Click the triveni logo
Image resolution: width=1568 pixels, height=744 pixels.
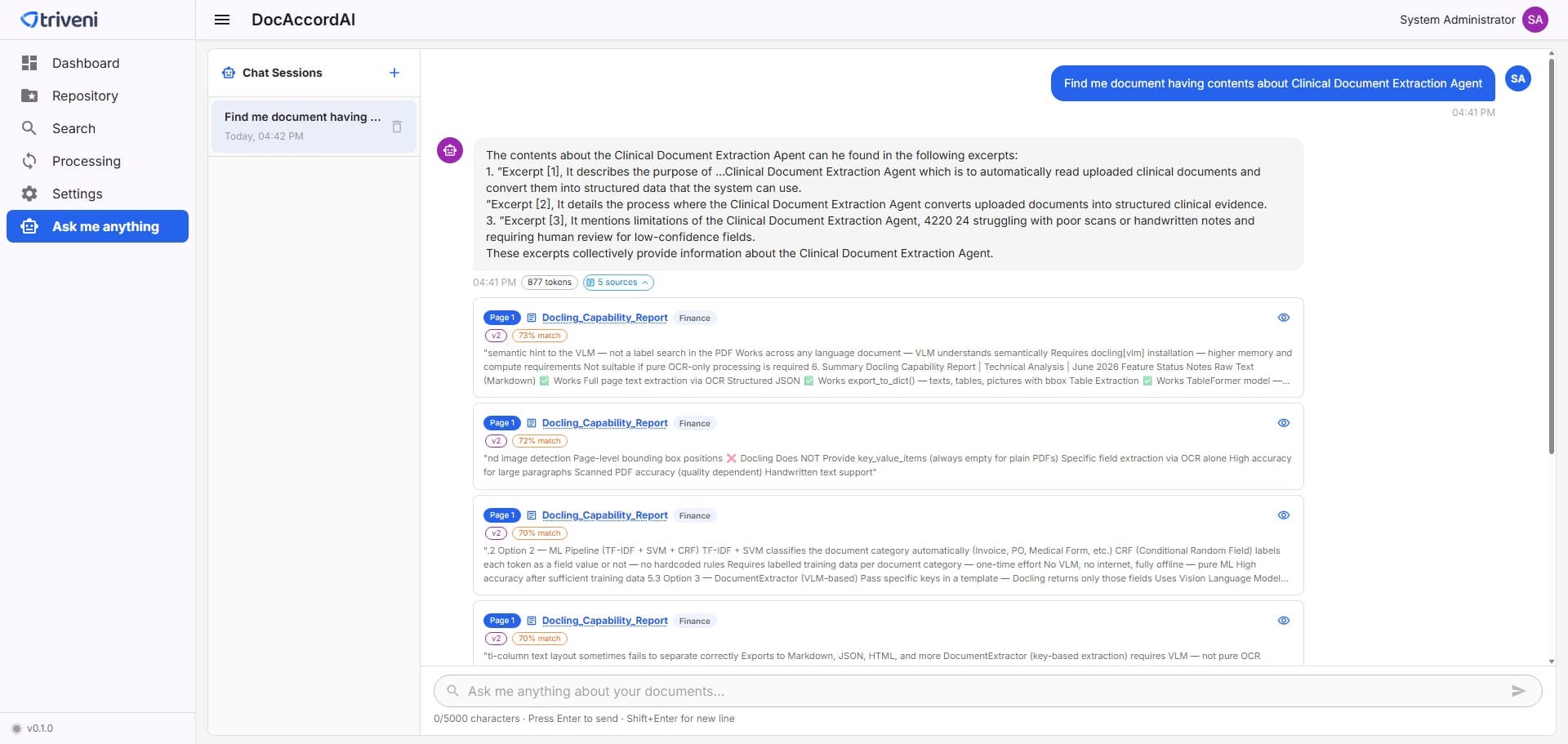click(x=59, y=20)
